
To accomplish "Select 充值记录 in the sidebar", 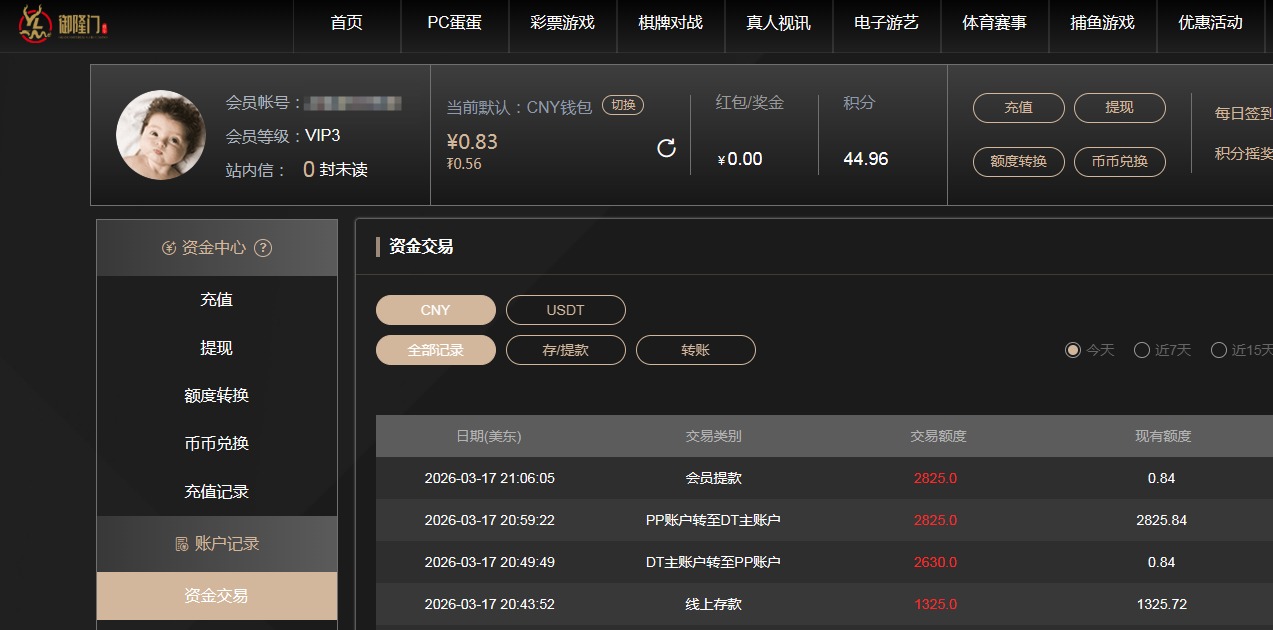I will (x=217, y=491).
